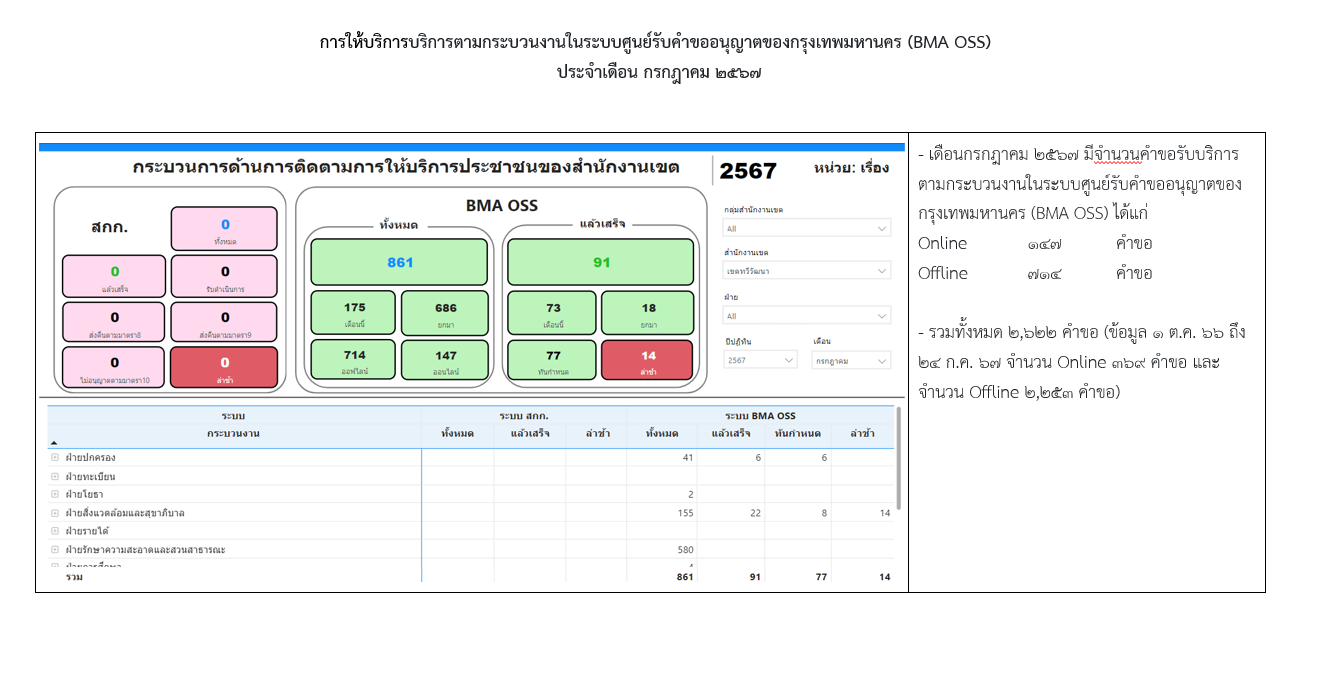Open the เดือน dropdown showing กรกฎาคม
Image resolution: width=1317 pixels, height=683 pixels.
point(851,361)
